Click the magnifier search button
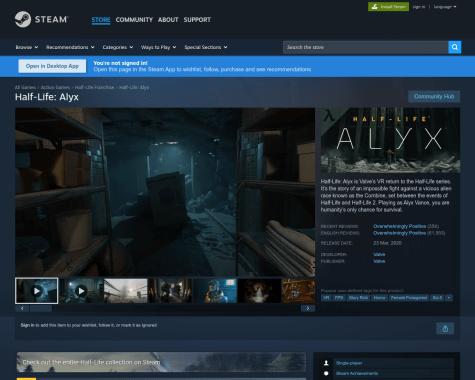475x380 pixels. click(x=455, y=47)
